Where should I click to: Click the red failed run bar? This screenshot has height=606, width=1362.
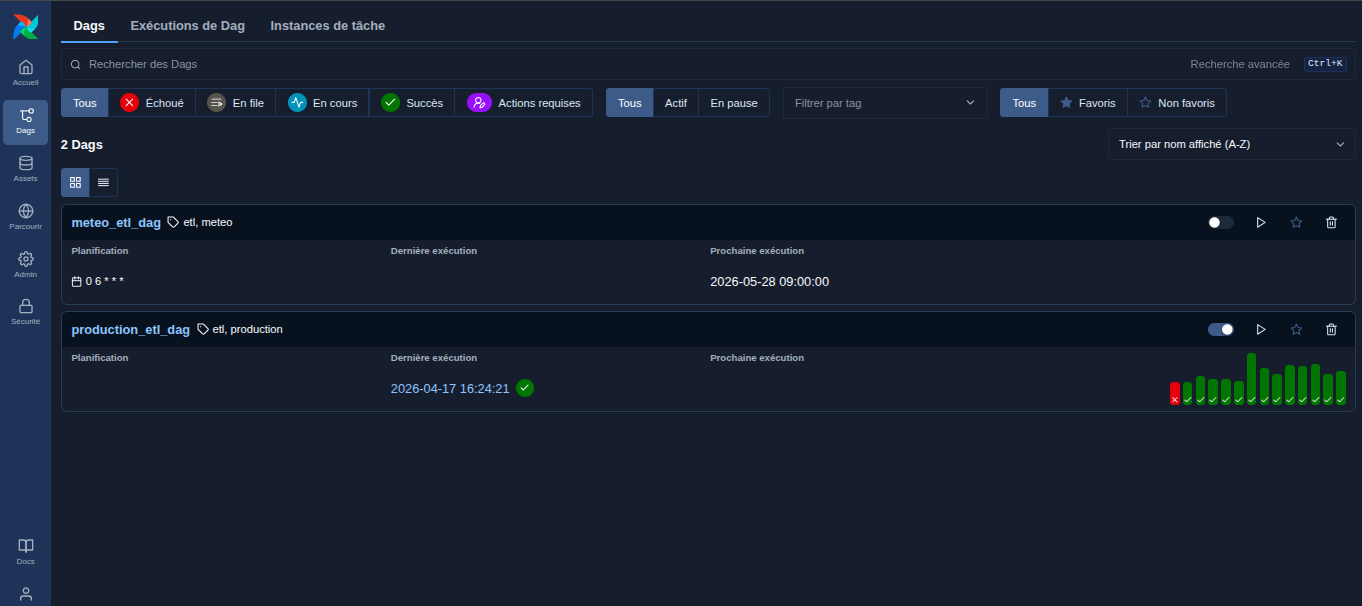pyautogui.click(x=1175, y=393)
